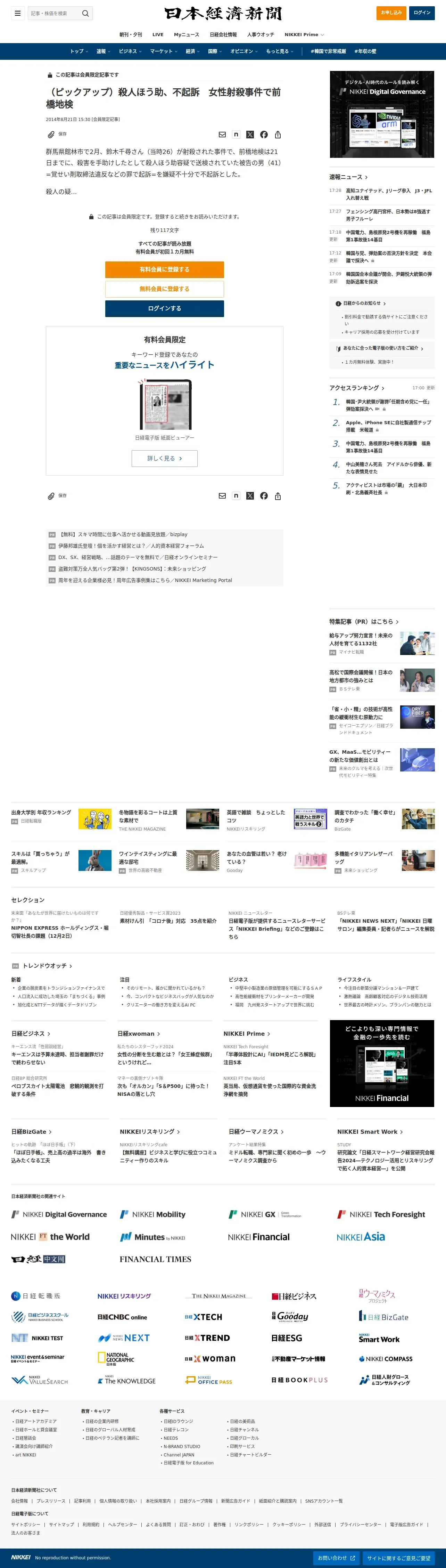
Task: Expand the マーケット dropdown in the blue bar
Action: click(164, 51)
